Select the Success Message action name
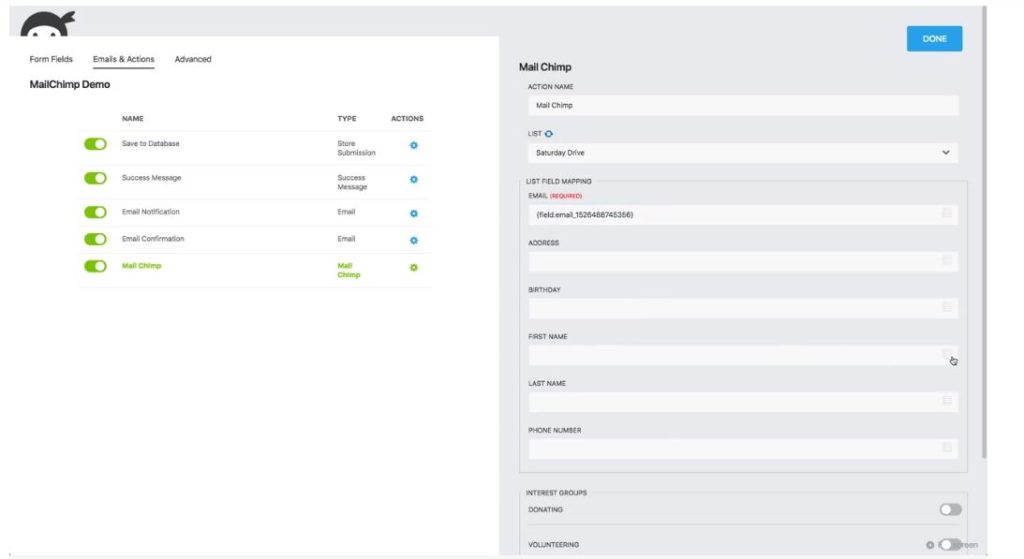The width and height of the screenshot is (1024, 559). pyautogui.click(x=152, y=178)
